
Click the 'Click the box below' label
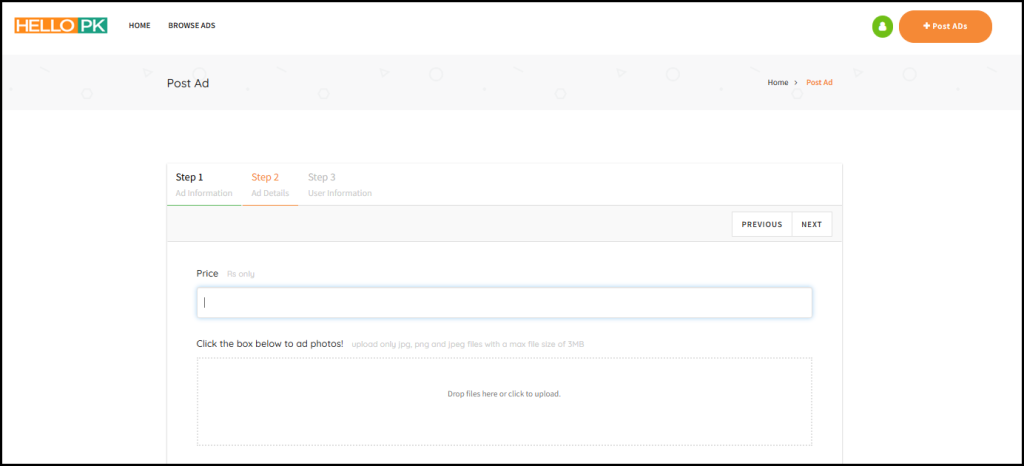[x=270, y=344]
